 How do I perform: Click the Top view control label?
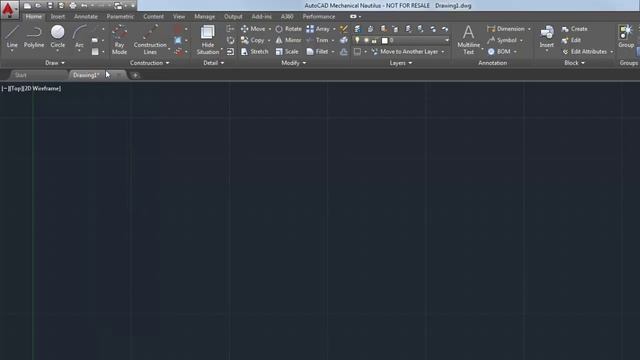tap(16, 88)
